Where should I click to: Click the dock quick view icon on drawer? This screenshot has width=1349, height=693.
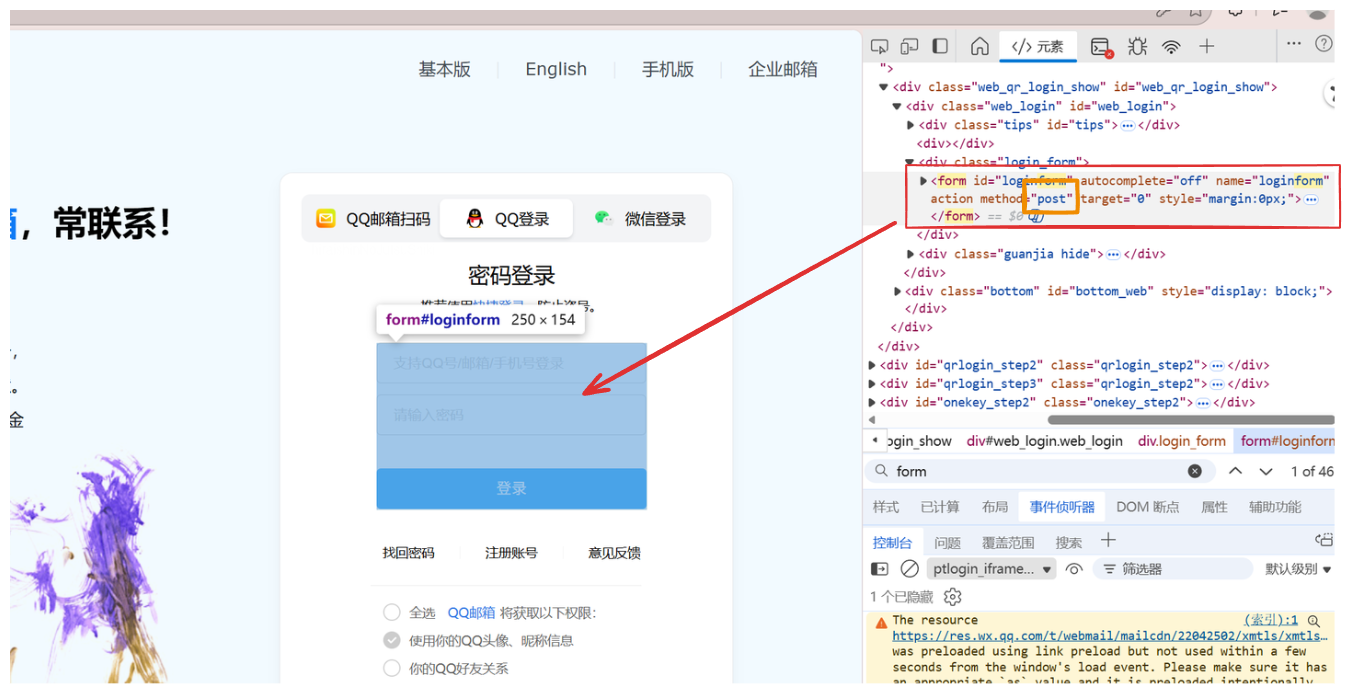1325,540
